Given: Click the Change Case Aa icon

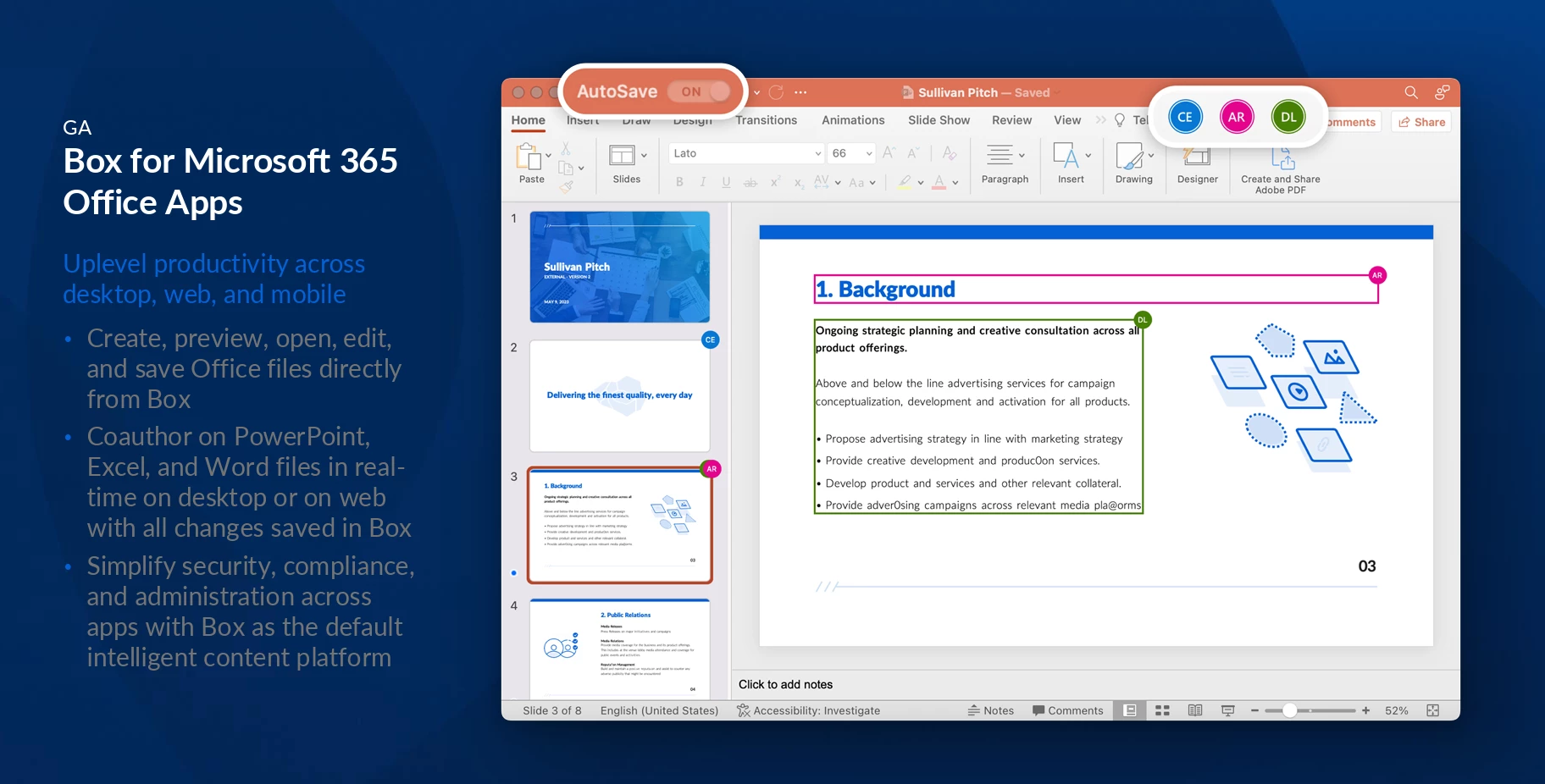Looking at the screenshot, I should pos(856,182).
